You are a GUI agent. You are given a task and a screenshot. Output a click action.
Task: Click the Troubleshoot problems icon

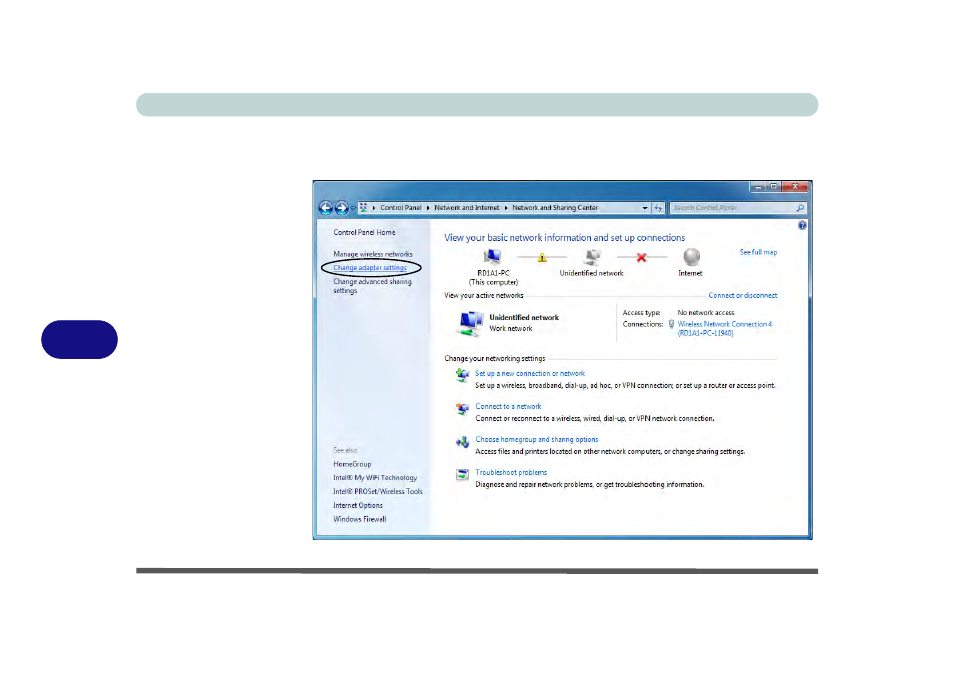[462, 474]
